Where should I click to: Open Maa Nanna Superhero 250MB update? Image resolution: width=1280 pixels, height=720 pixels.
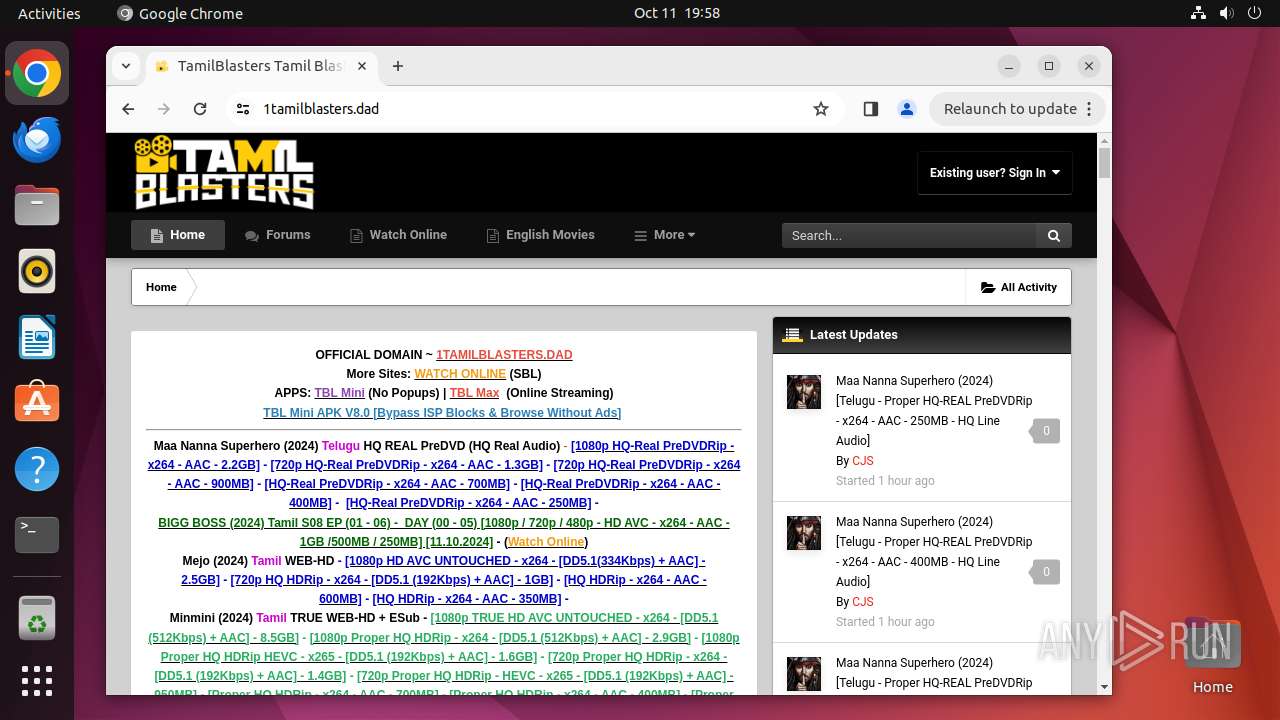(x=934, y=411)
